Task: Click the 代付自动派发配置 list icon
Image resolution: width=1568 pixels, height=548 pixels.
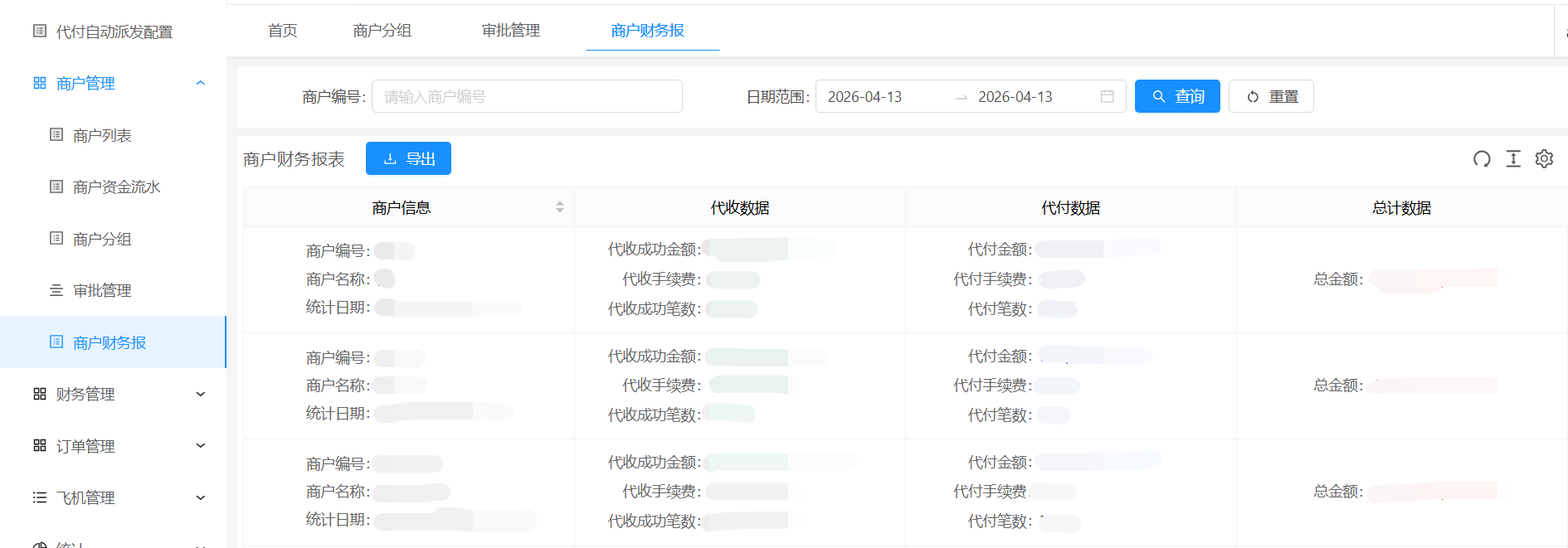Action: coord(39,32)
